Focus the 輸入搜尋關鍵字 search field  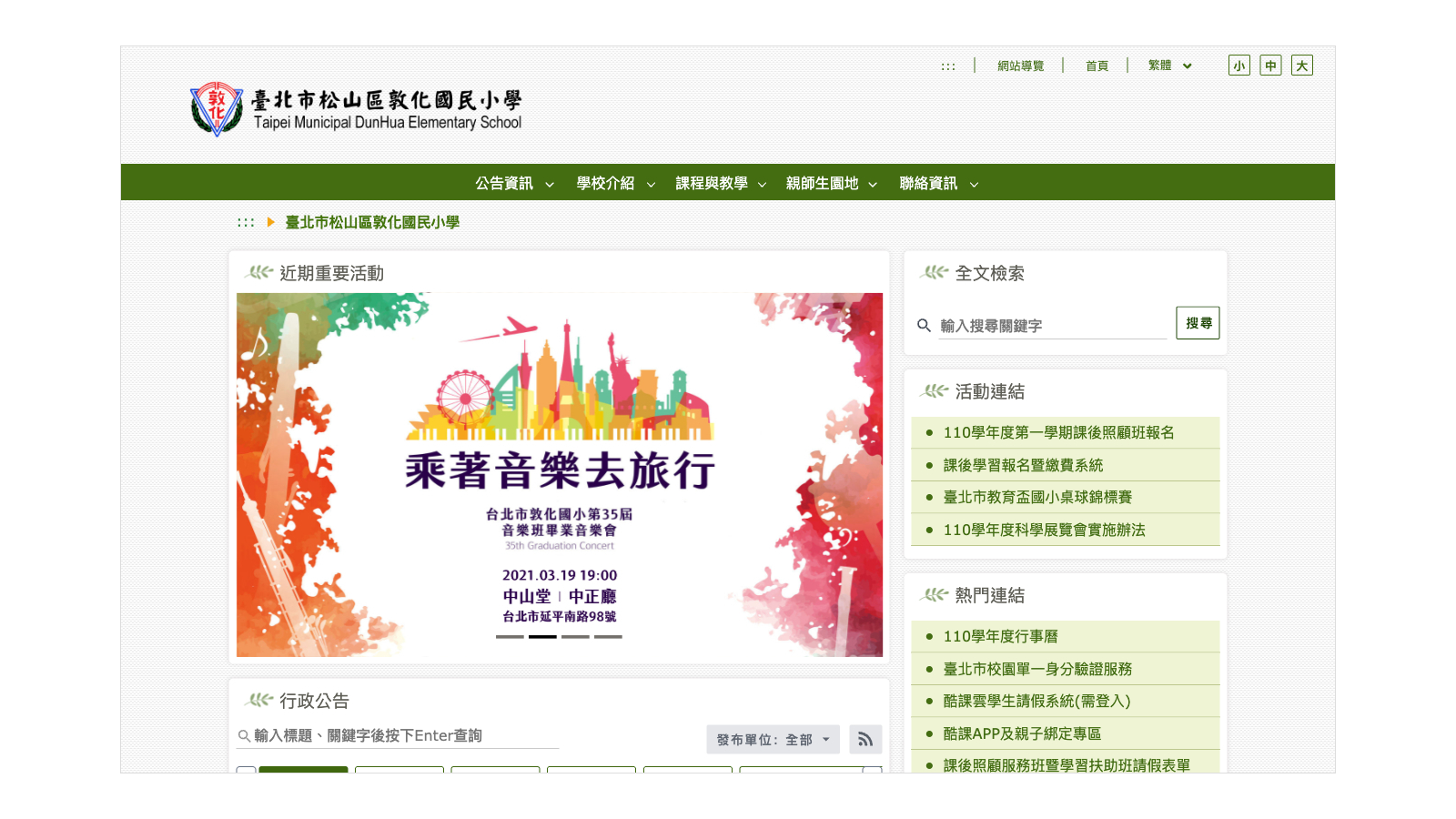(1052, 326)
